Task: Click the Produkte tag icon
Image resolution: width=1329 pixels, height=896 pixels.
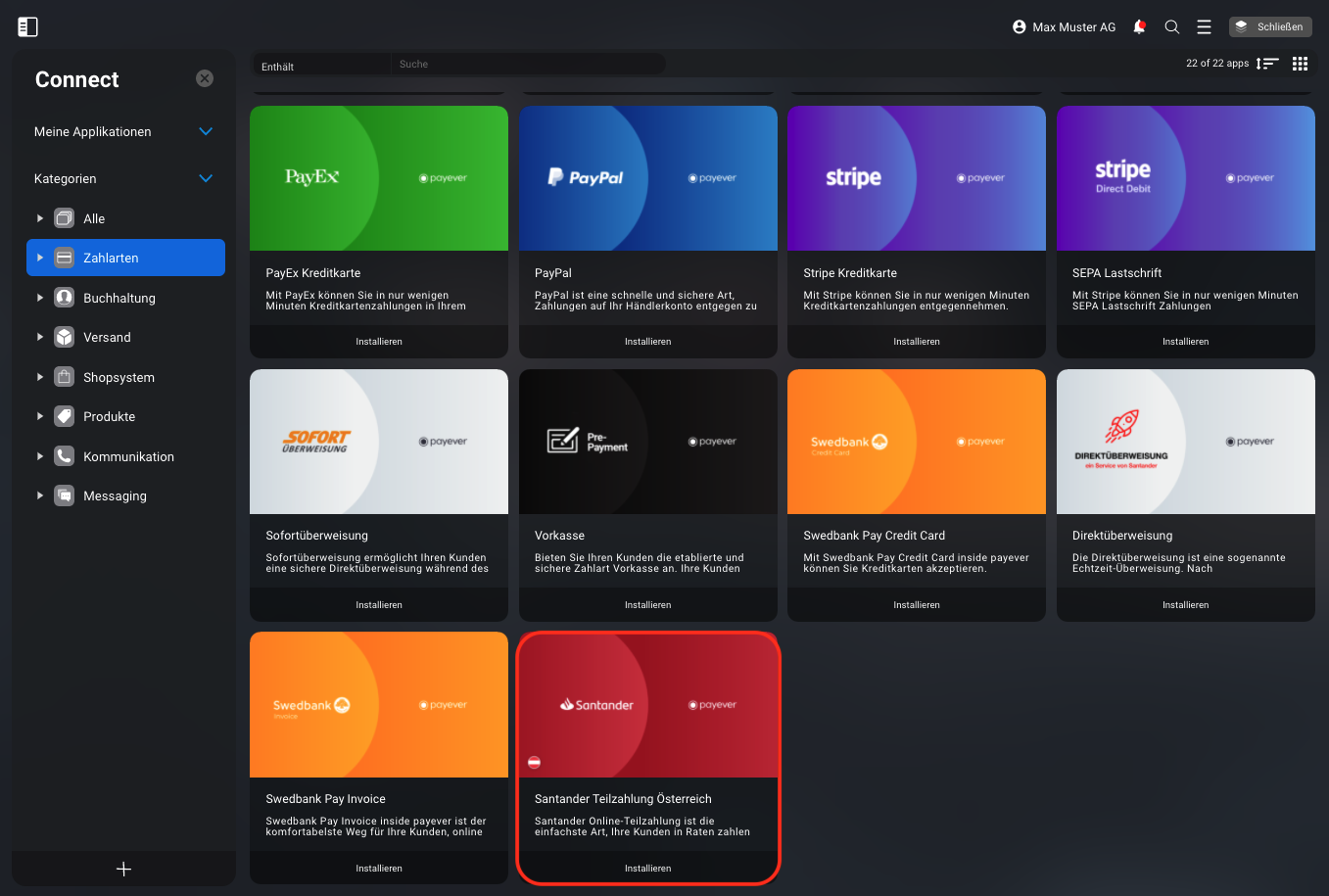Action: pos(65,416)
